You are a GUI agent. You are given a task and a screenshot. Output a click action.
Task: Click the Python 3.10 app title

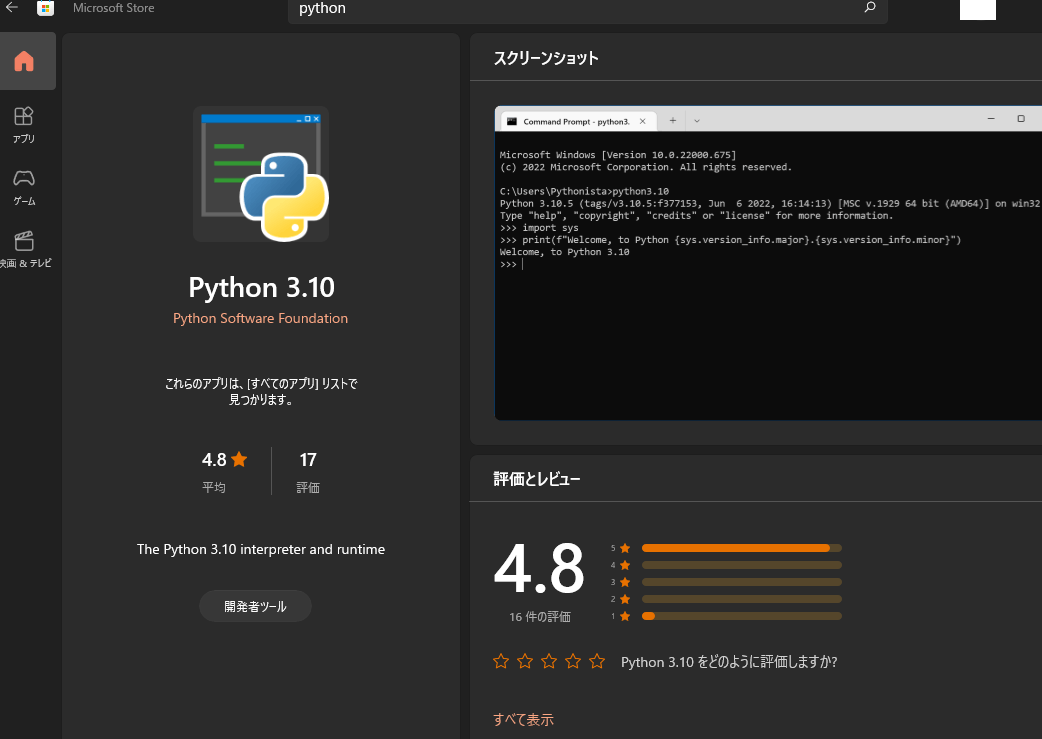(x=262, y=287)
